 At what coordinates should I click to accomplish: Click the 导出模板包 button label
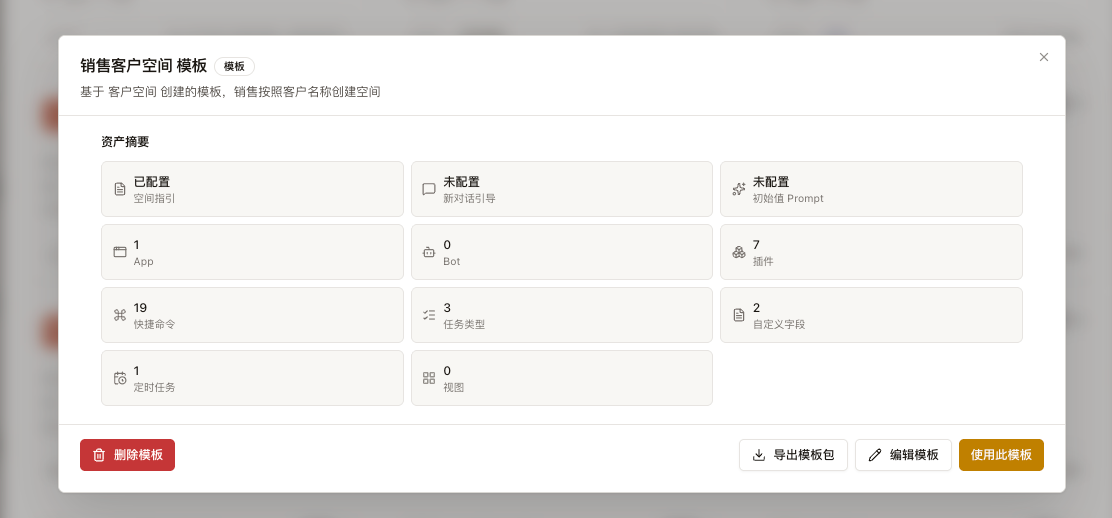804,455
